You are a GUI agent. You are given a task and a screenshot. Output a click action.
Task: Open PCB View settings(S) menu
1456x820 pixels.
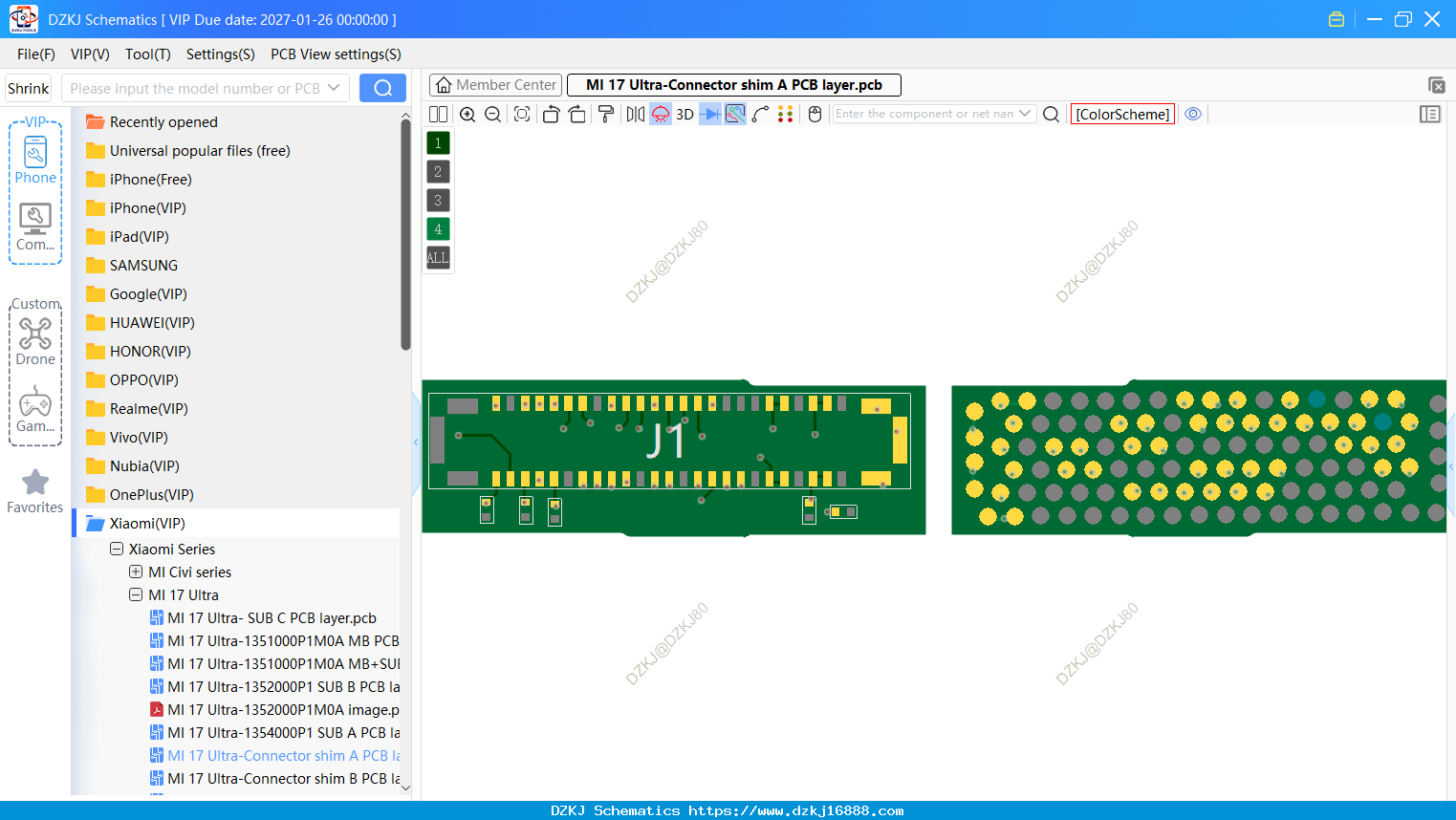pyautogui.click(x=336, y=54)
